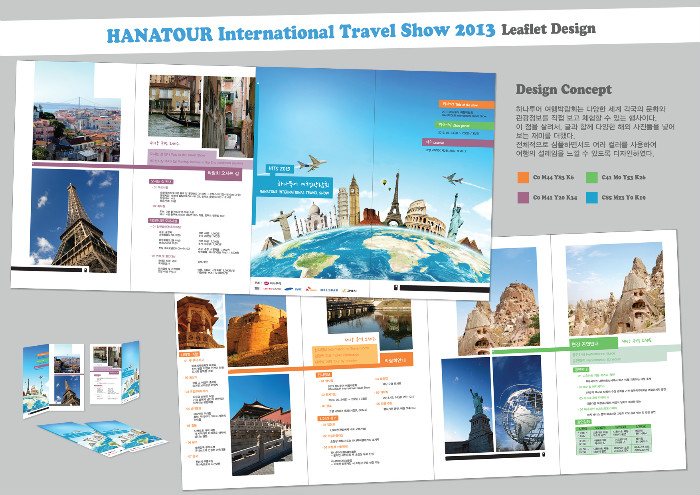Open the Cappadocia fairy chimneys photo
This screenshot has width=700, height=495.
point(615,288)
